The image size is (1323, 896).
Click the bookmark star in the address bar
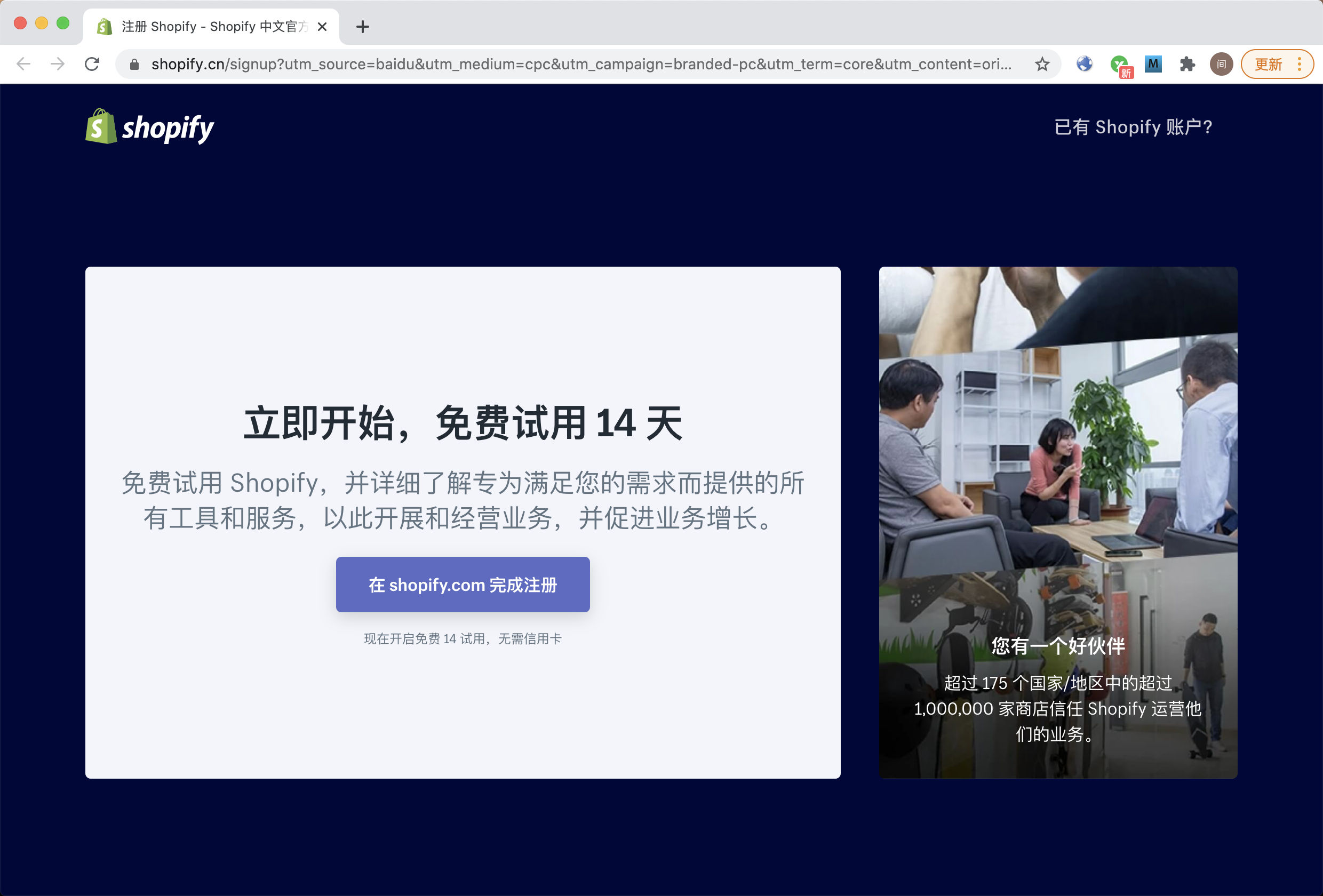coord(1042,64)
